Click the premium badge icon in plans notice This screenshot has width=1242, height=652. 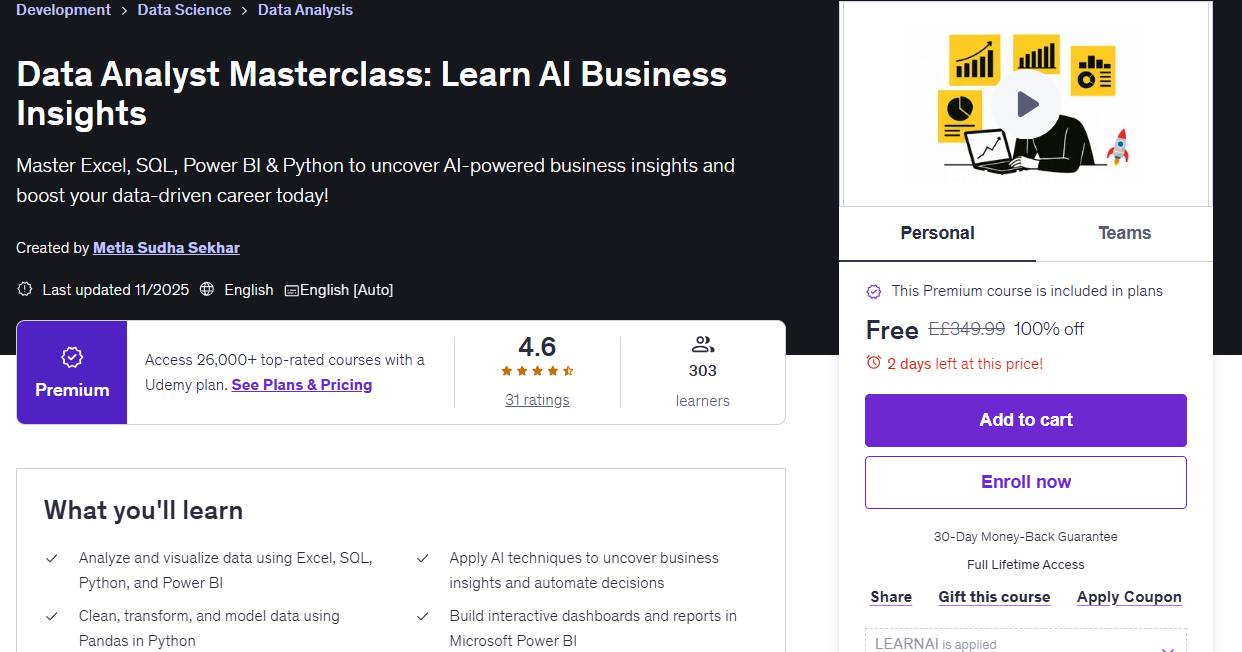tap(874, 291)
